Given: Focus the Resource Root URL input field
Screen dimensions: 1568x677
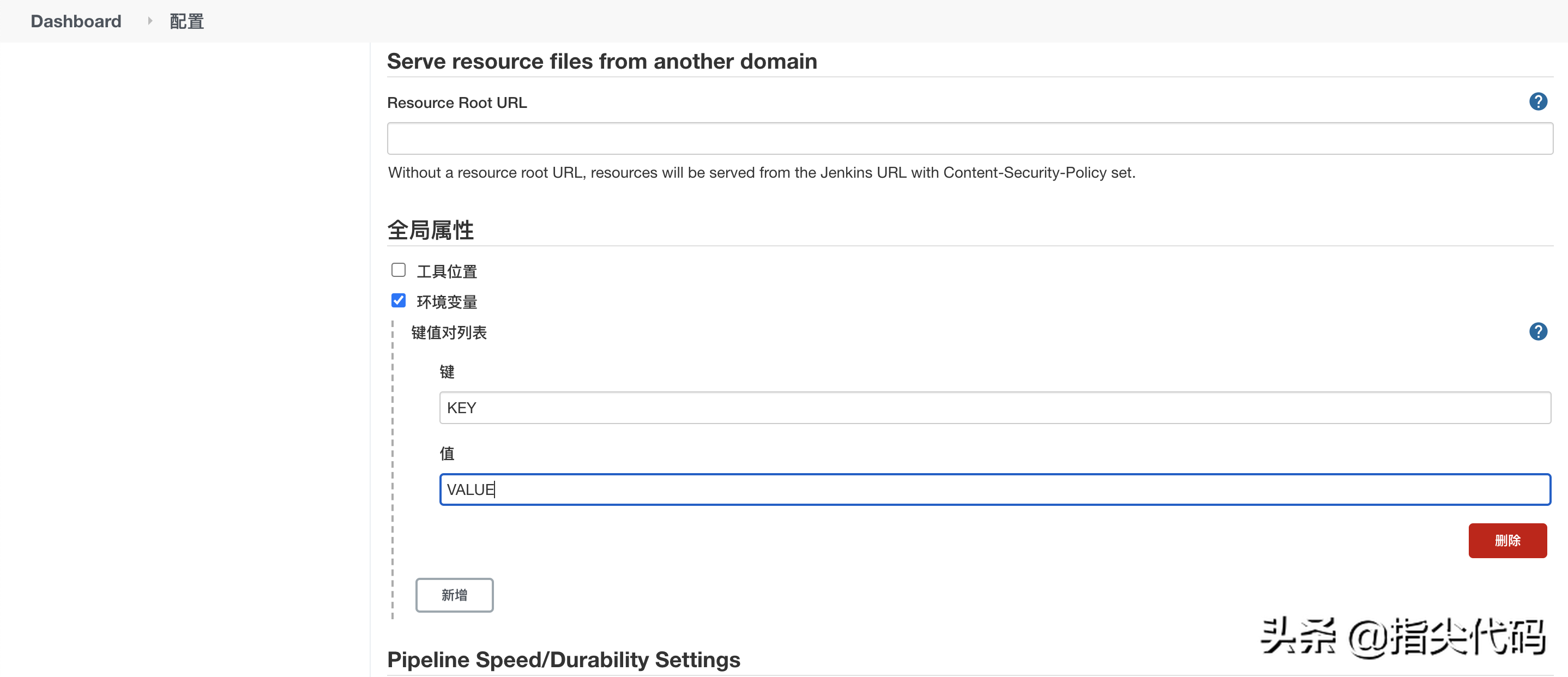Looking at the screenshot, I should click(x=970, y=139).
